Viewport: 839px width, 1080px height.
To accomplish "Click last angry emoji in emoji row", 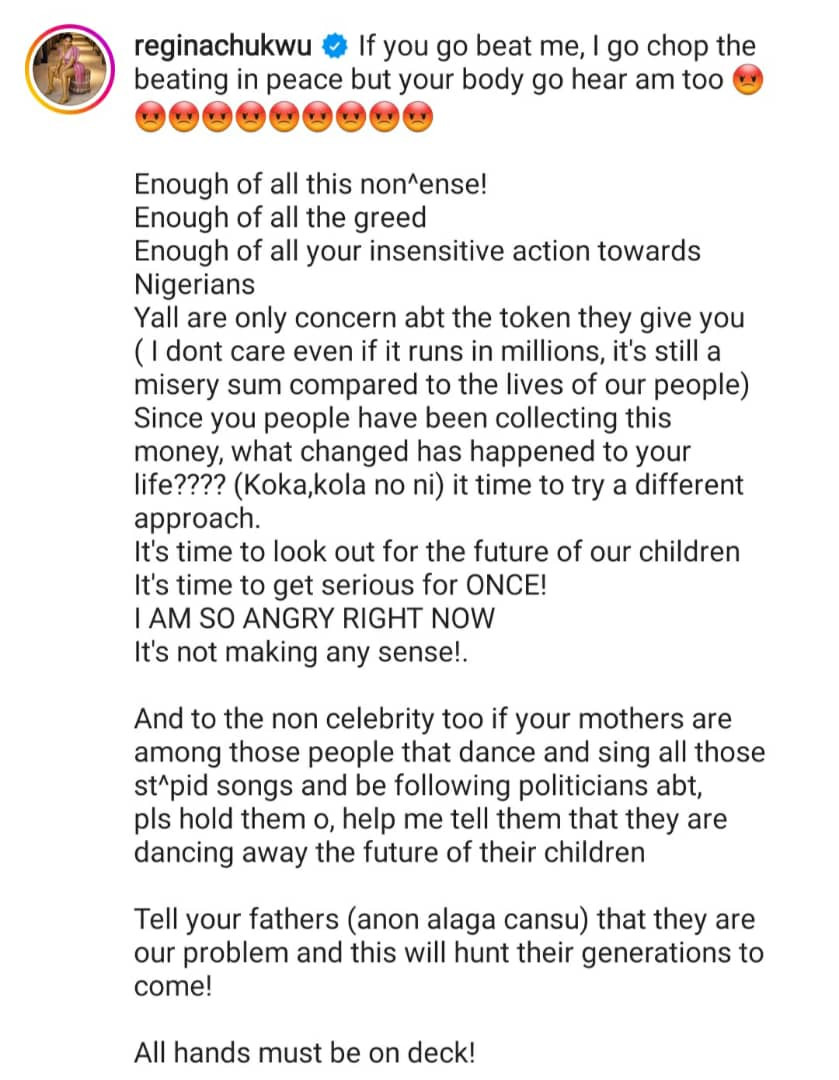I will [417, 116].
